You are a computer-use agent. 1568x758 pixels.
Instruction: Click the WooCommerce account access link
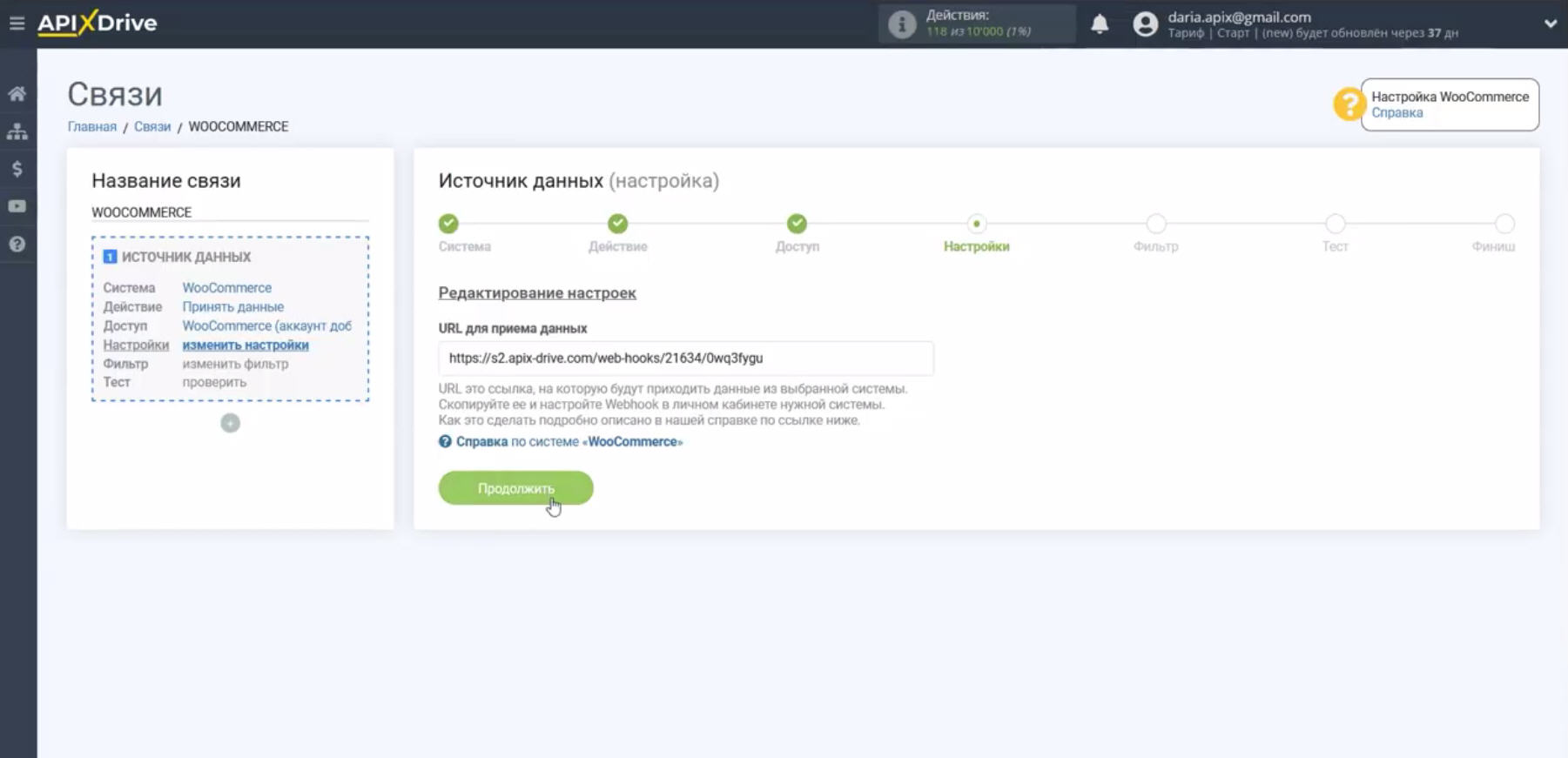[x=266, y=326]
